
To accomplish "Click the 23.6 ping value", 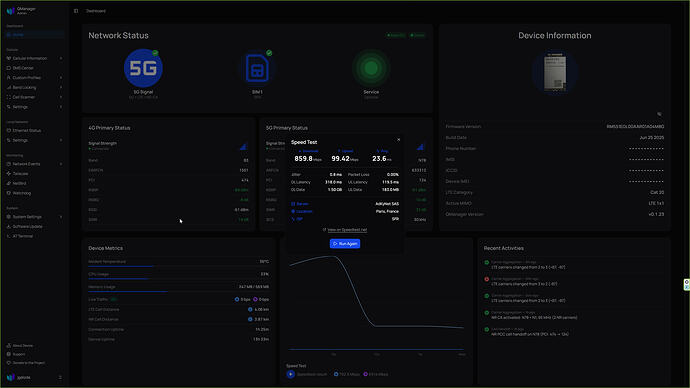I will point(379,158).
